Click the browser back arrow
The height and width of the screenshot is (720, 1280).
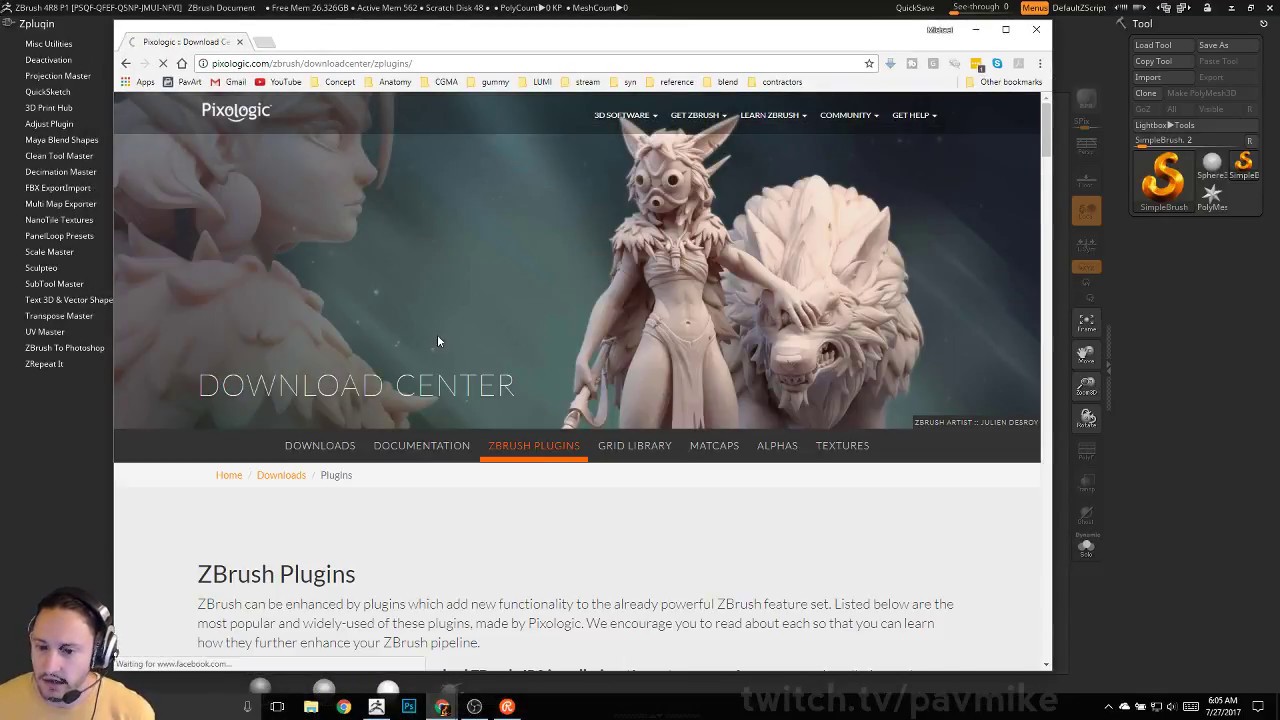[x=126, y=63]
